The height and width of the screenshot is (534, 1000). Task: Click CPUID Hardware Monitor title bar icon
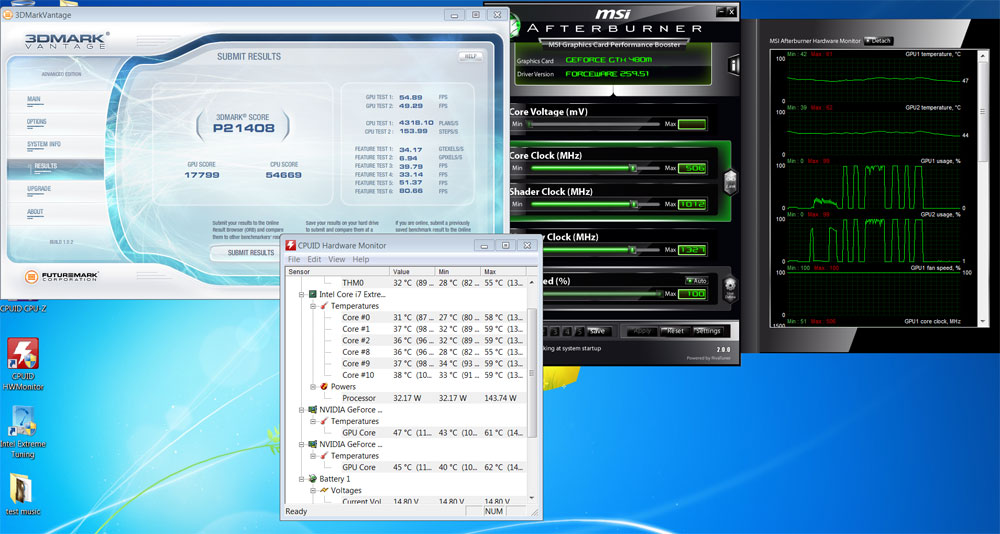pos(290,245)
